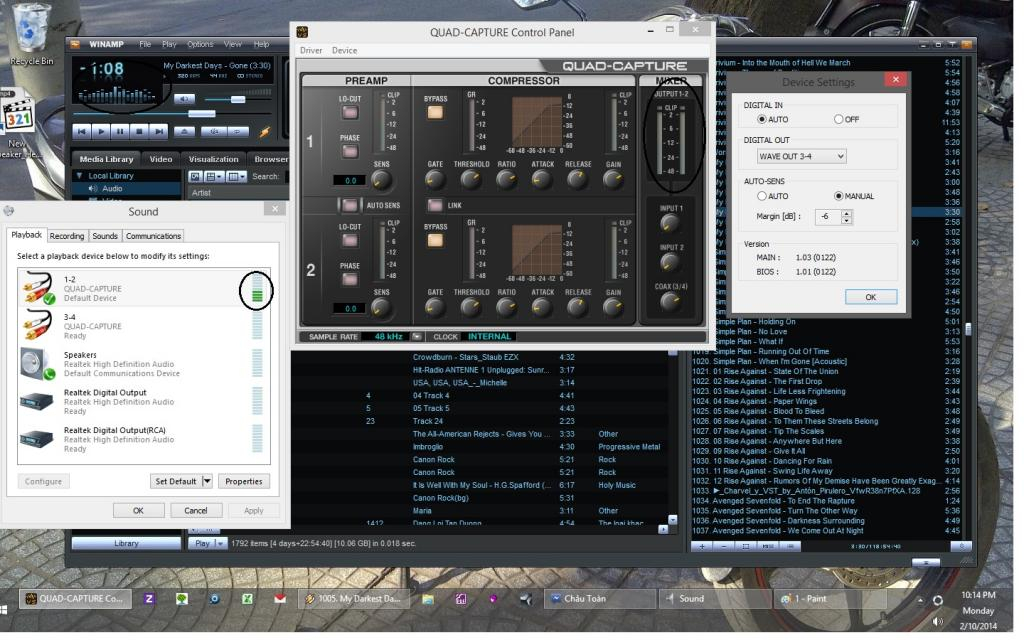The width and height of the screenshot is (1024, 640).
Task: Open Driver menu in QUAD-CAPTURE
Action: [x=311, y=50]
